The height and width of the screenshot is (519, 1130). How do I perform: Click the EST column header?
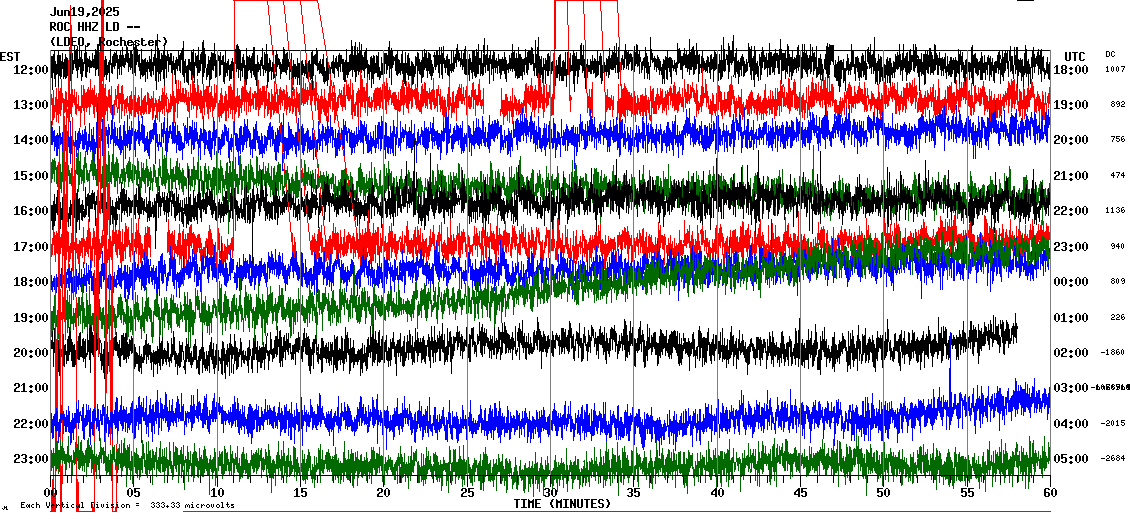[10, 56]
